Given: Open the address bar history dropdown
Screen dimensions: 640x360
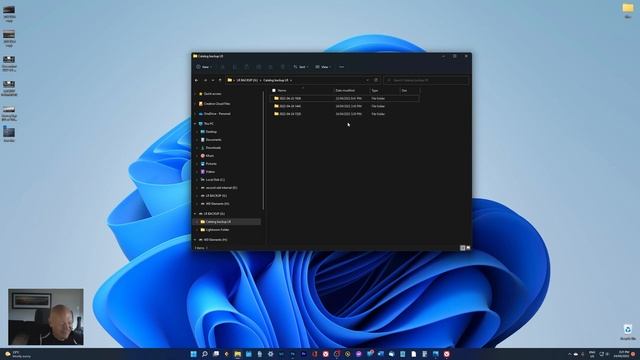Looking at the screenshot, I should tap(367, 80).
